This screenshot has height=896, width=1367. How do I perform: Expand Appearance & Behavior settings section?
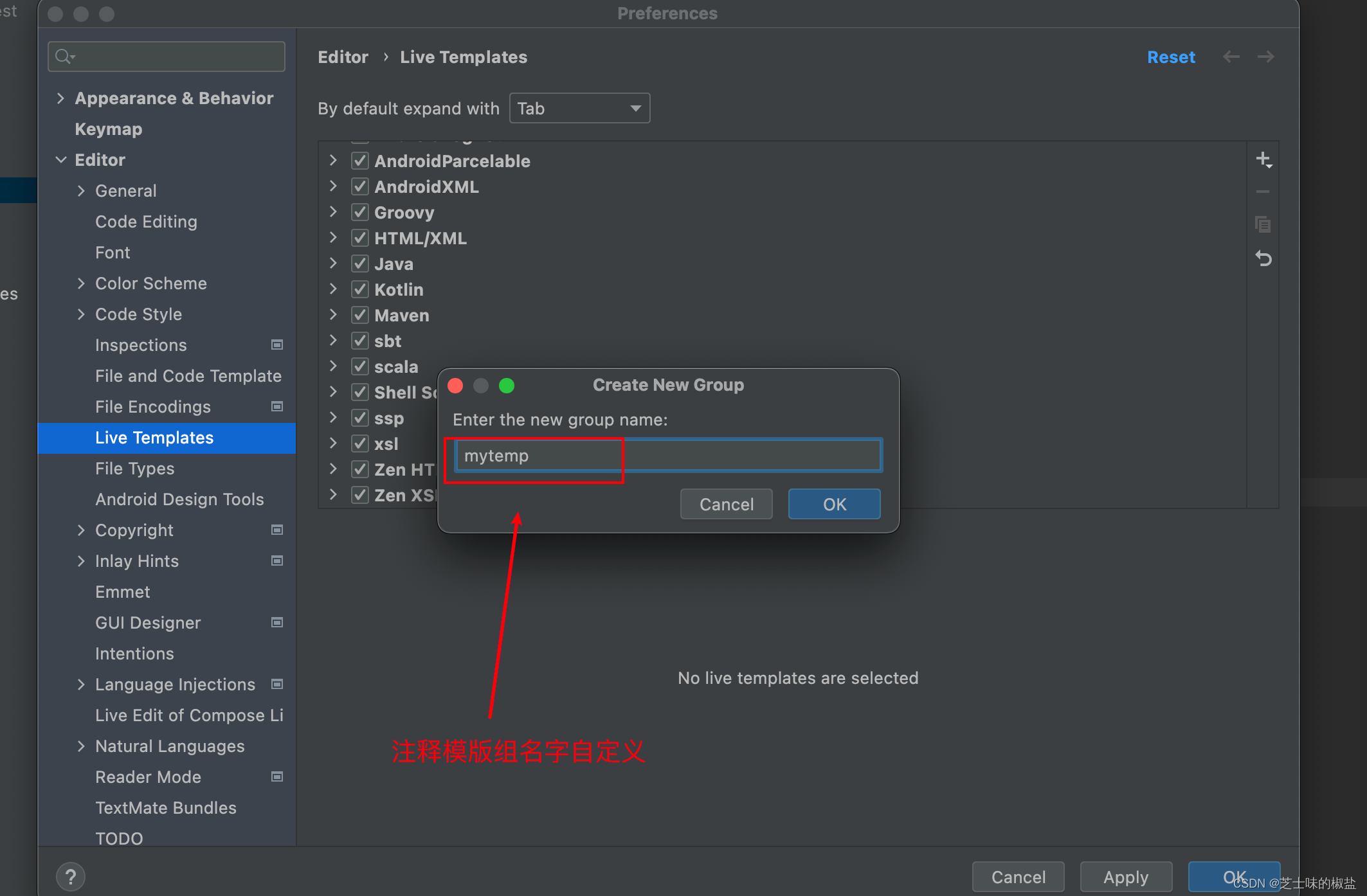[60, 98]
